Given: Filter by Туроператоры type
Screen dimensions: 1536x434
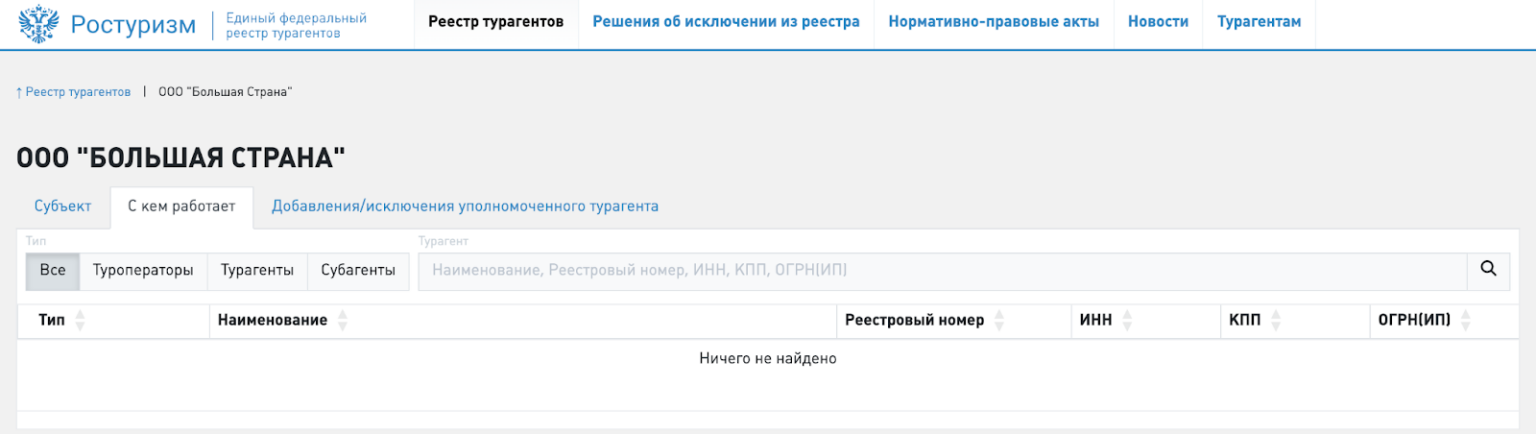Looking at the screenshot, I should click(x=143, y=271).
